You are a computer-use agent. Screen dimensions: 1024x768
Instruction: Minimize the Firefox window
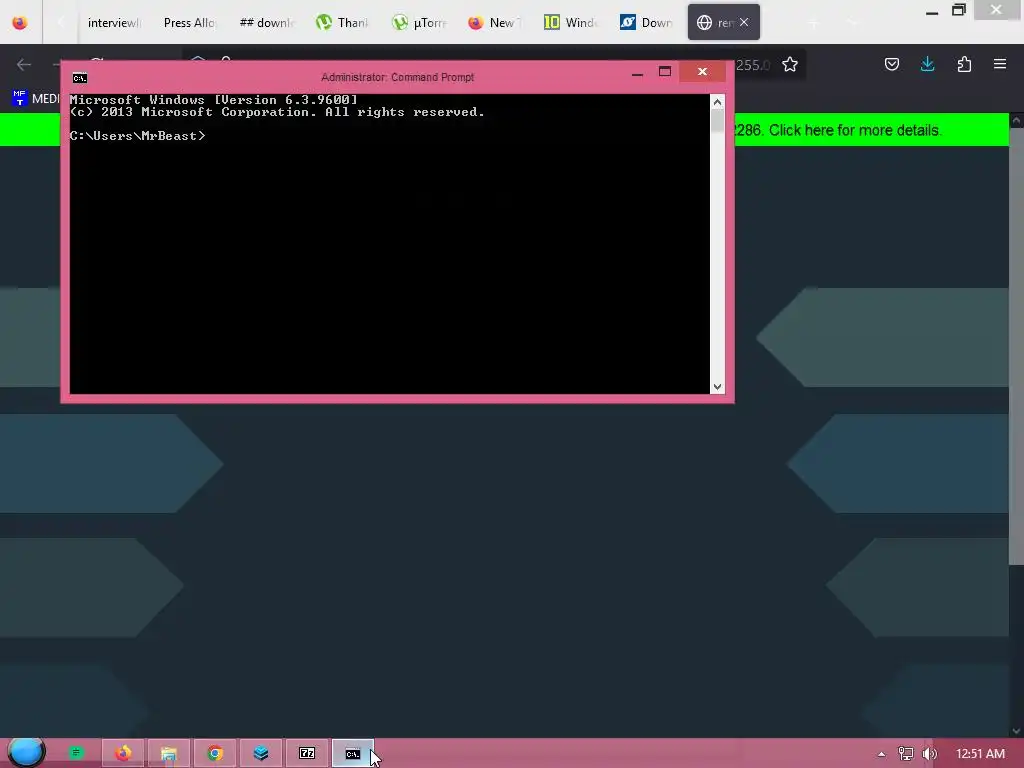point(932,11)
